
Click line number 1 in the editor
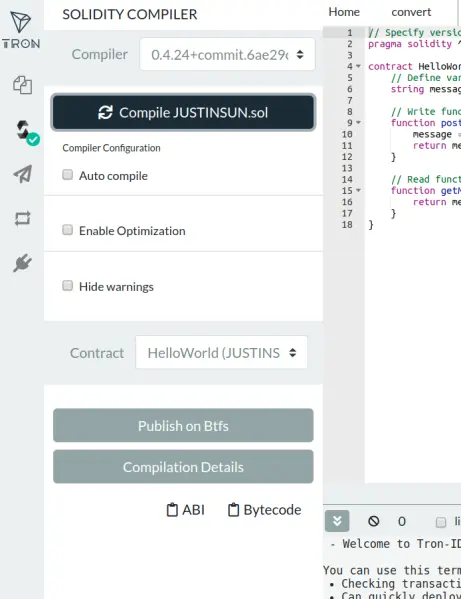(349, 32)
